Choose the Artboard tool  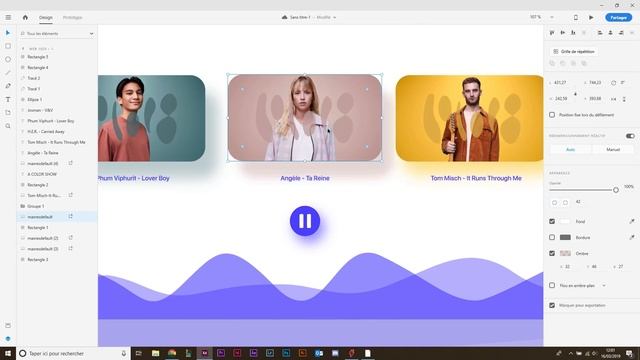point(8,113)
